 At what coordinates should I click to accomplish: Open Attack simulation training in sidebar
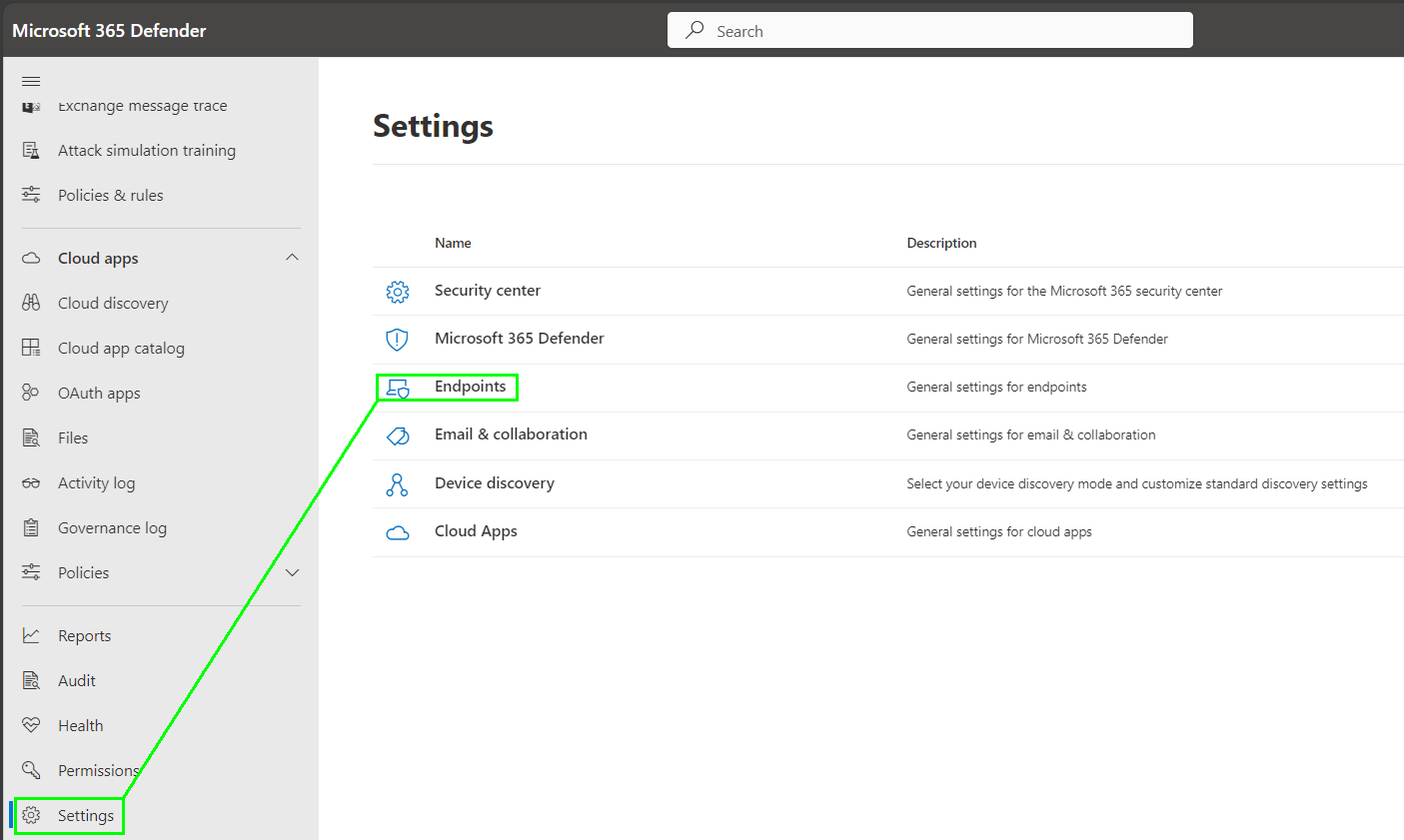tap(146, 151)
